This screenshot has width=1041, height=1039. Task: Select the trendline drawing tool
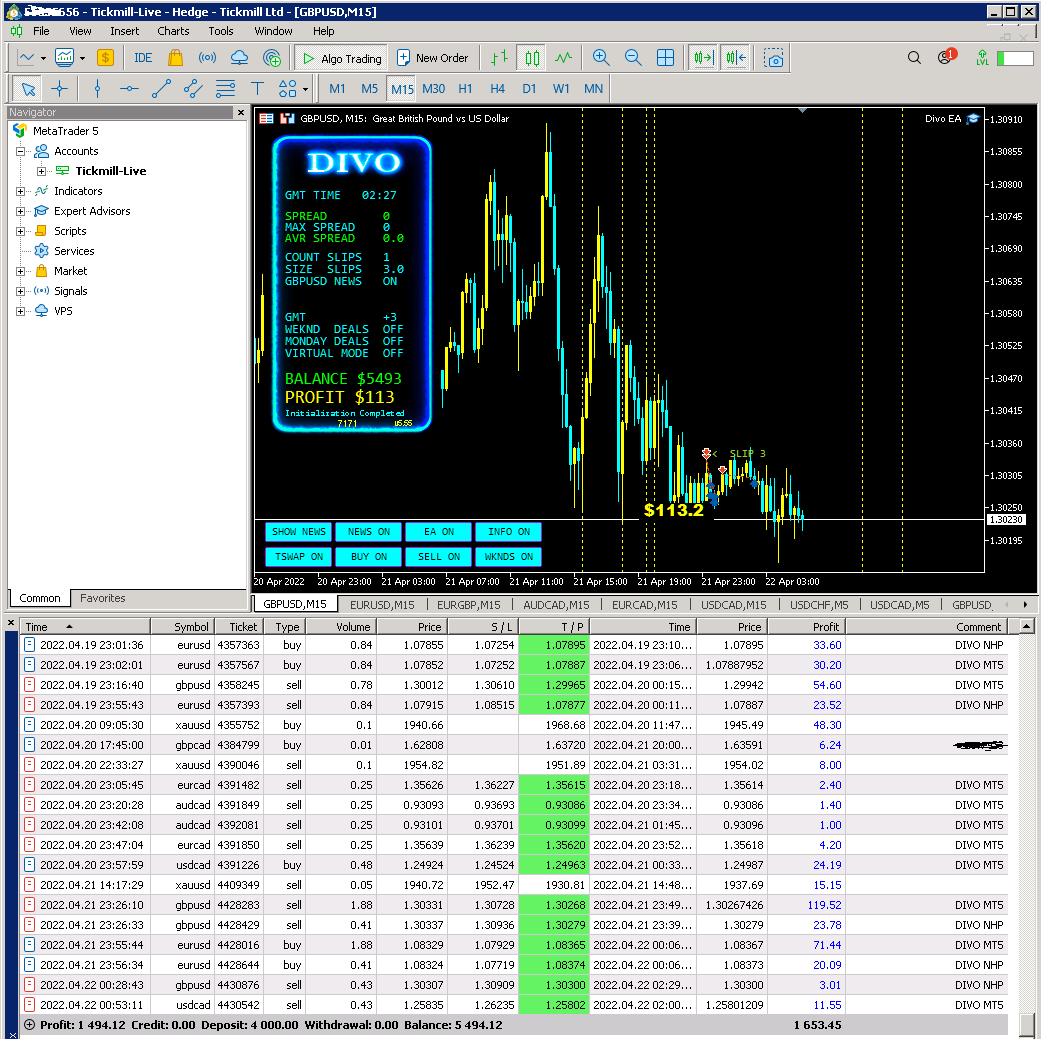coord(161,89)
